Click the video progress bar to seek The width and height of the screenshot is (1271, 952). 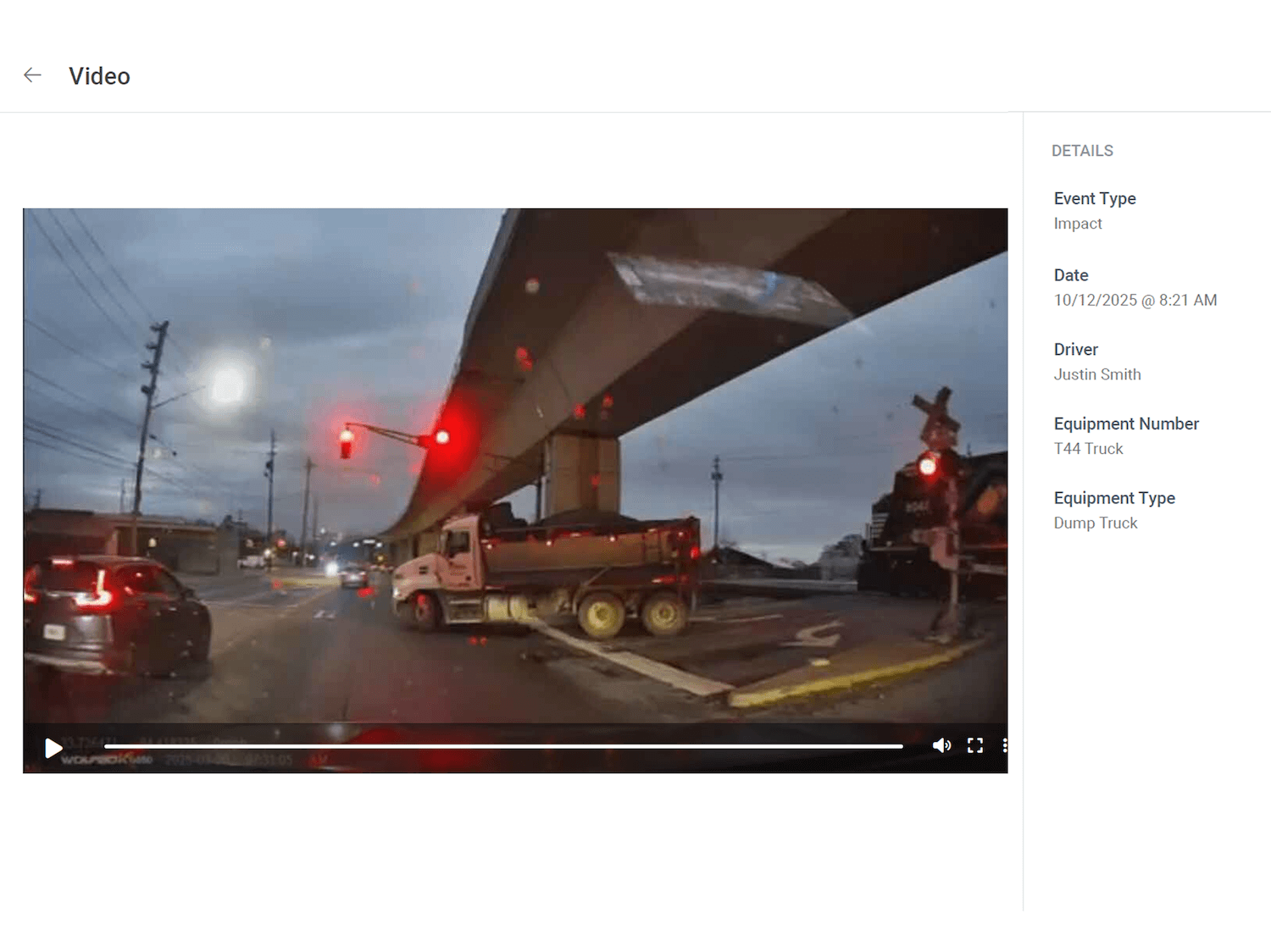(x=508, y=745)
